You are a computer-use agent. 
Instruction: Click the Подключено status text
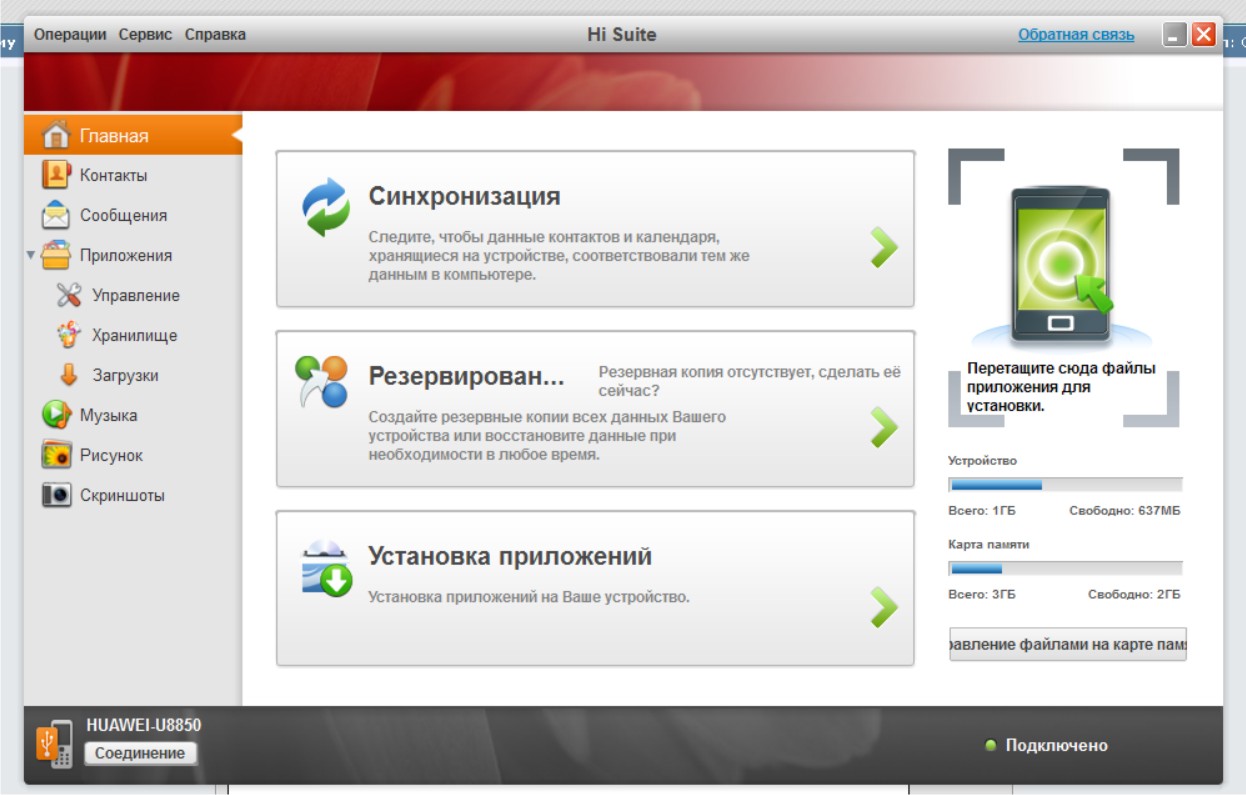click(x=1056, y=745)
